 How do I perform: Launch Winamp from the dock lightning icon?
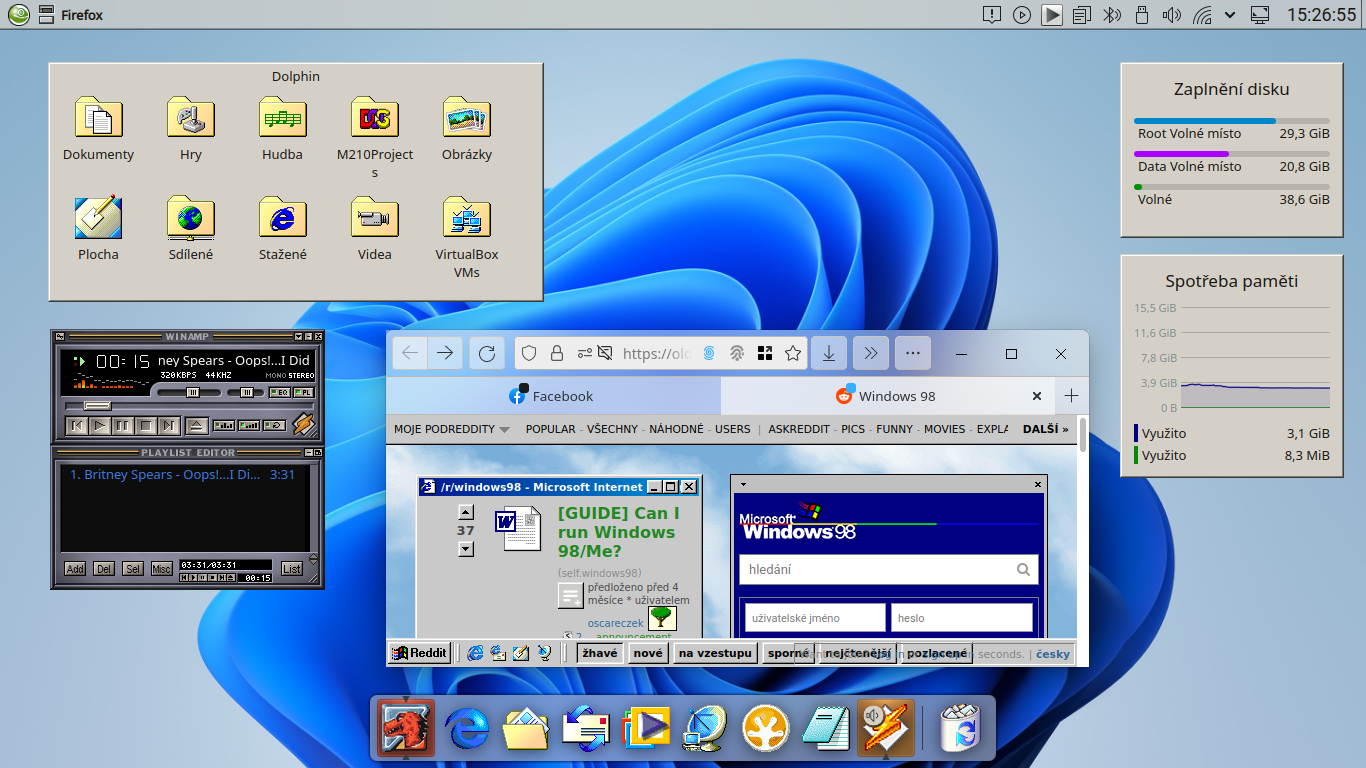click(x=884, y=727)
